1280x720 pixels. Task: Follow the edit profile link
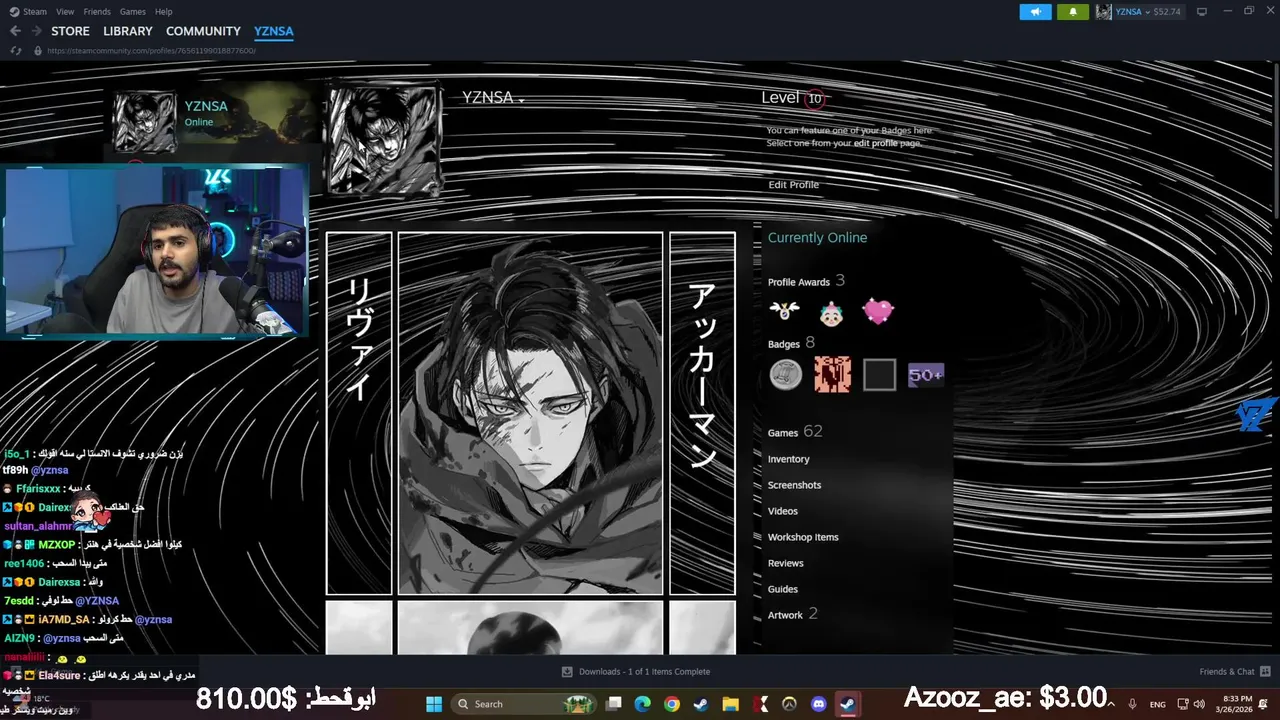(875, 143)
